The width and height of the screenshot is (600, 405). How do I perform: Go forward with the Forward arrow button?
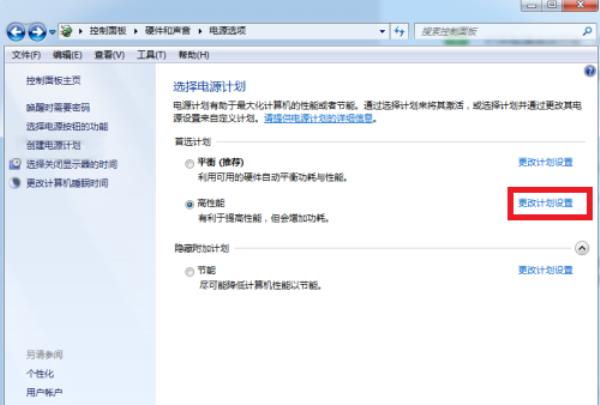click(37, 32)
